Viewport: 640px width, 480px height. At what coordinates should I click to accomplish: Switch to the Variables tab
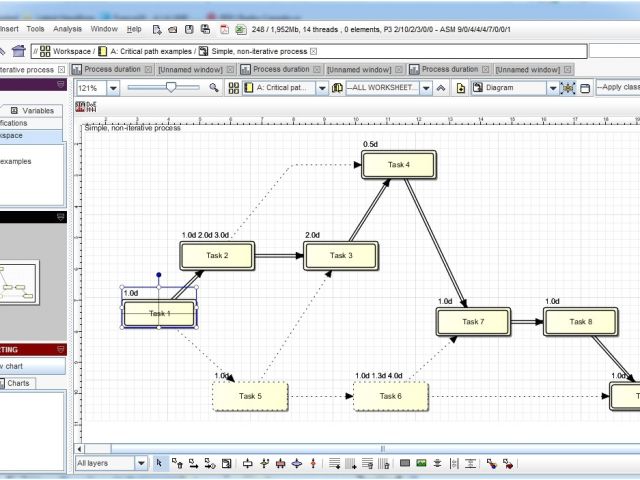coord(38,110)
